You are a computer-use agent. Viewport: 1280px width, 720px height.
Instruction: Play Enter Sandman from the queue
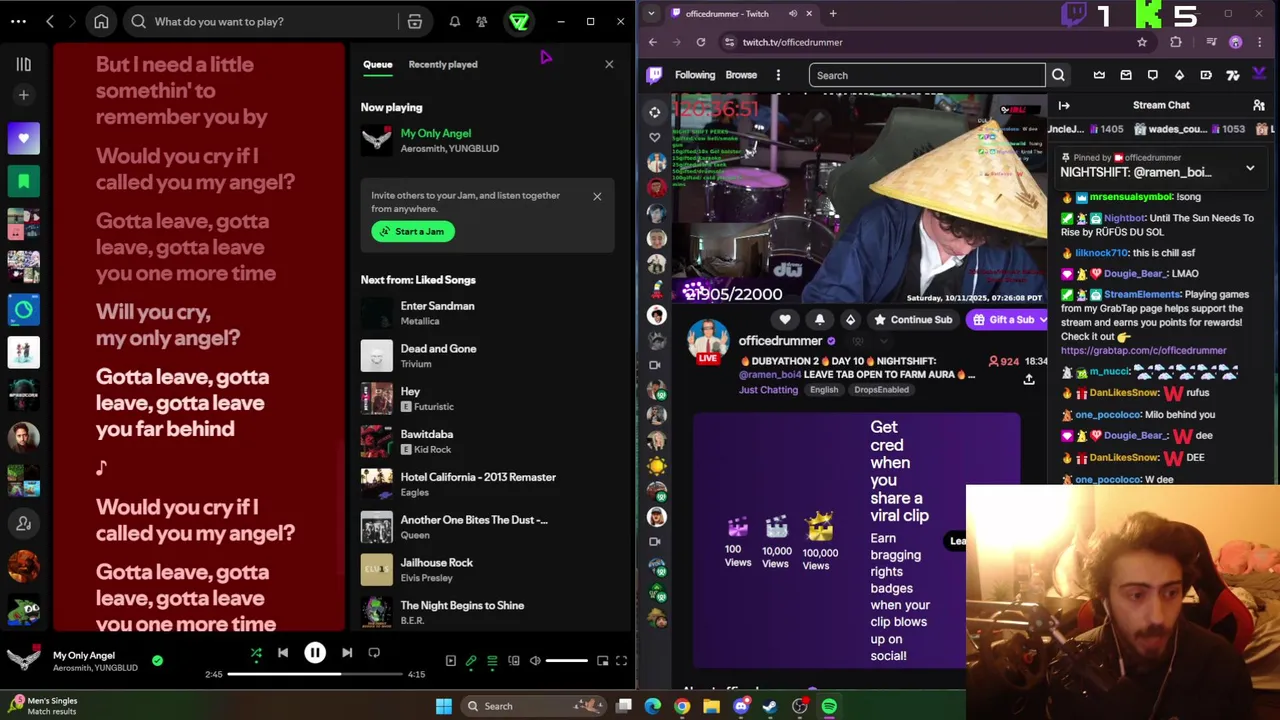click(x=487, y=313)
